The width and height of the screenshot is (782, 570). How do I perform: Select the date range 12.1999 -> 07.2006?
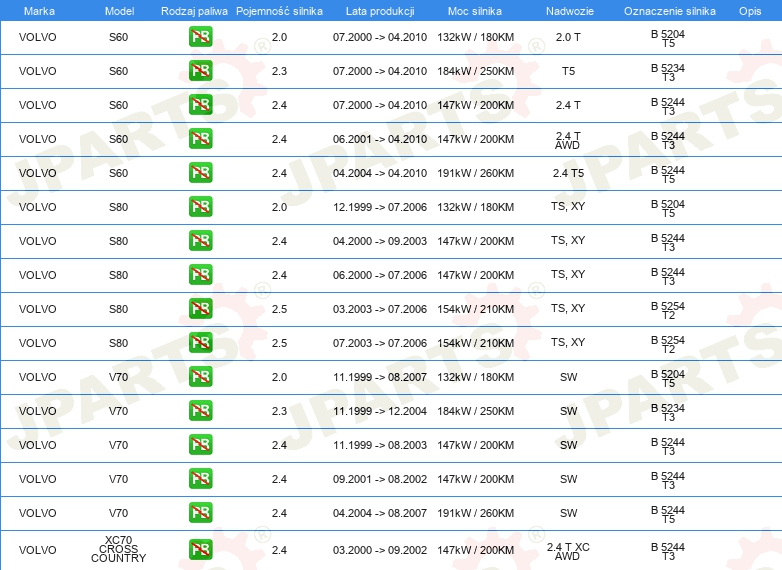(380, 207)
